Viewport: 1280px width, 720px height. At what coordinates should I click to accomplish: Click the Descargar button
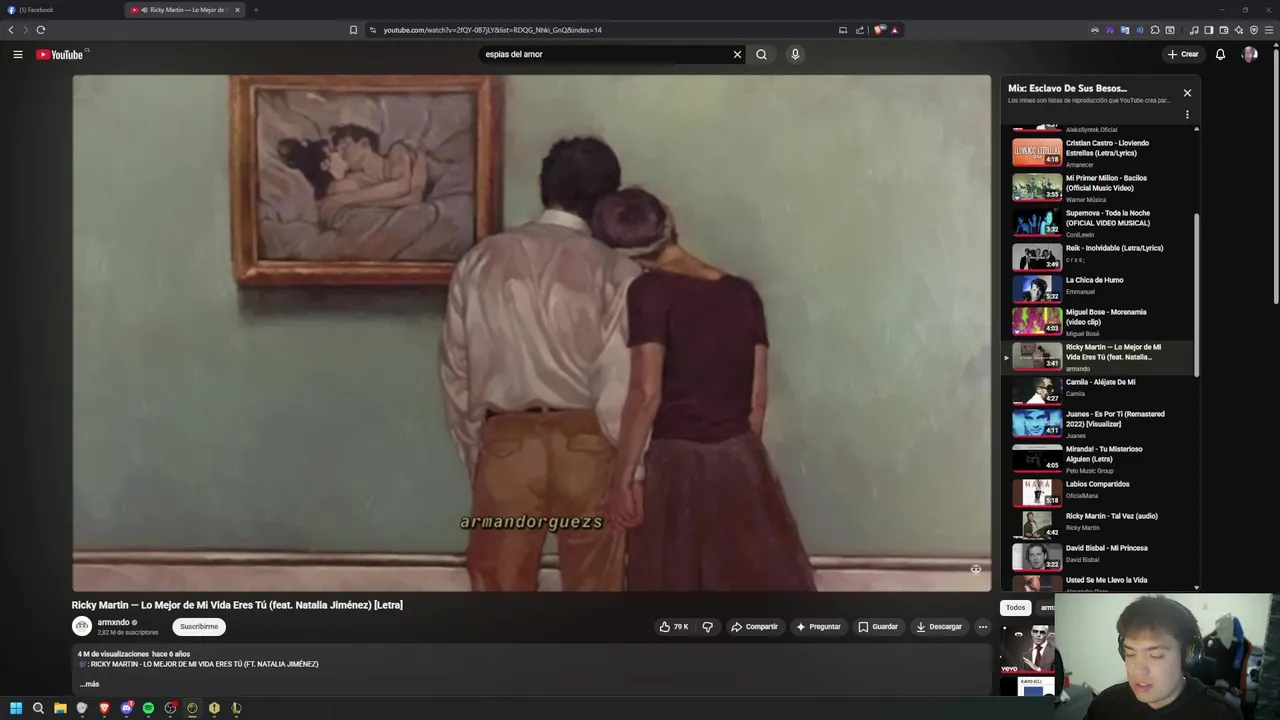click(x=939, y=627)
